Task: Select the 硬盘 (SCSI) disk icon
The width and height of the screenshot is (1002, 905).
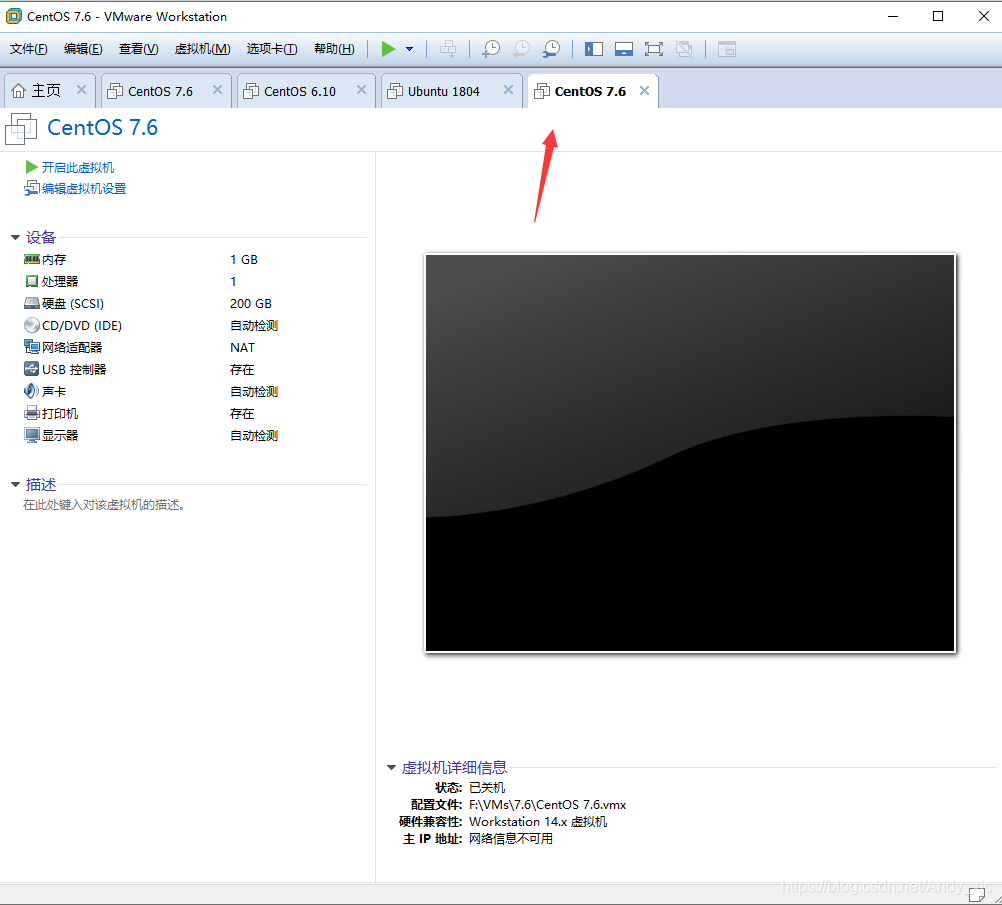Action: tap(31, 304)
